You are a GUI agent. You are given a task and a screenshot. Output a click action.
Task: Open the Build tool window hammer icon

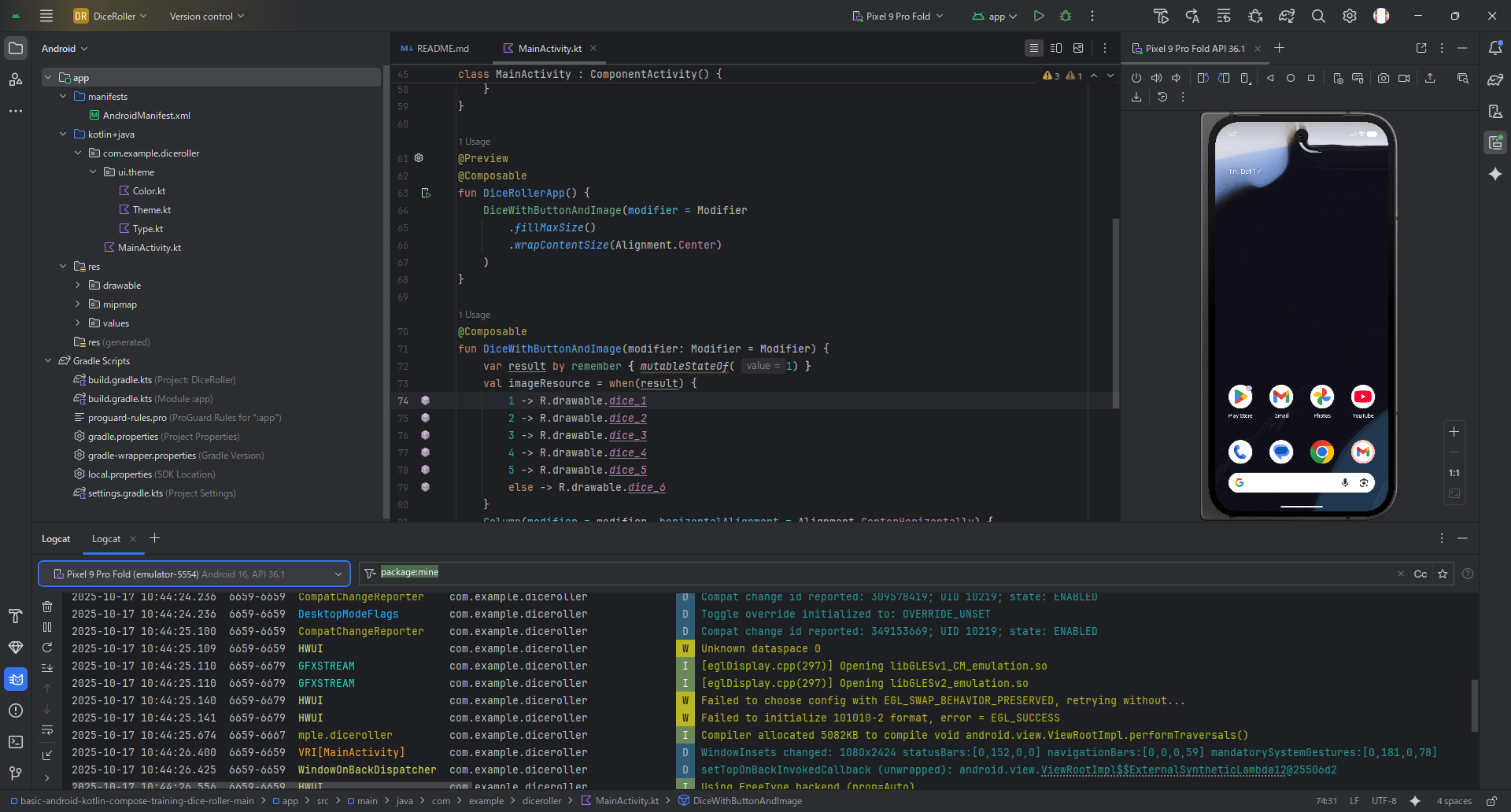point(15,616)
